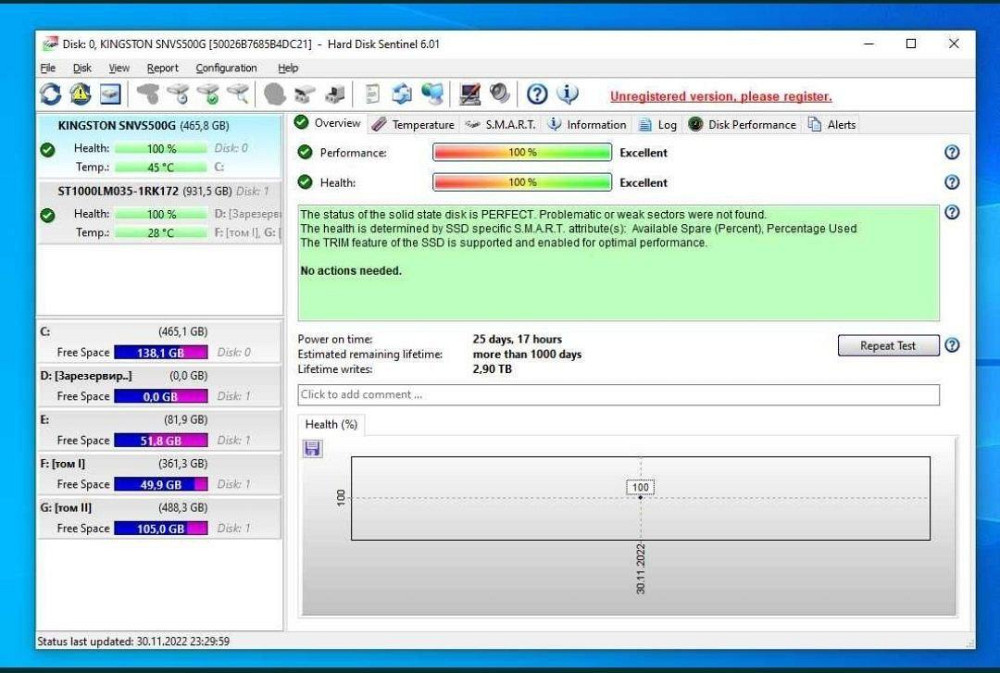Switch to the Temperature tab

point(413,125)
